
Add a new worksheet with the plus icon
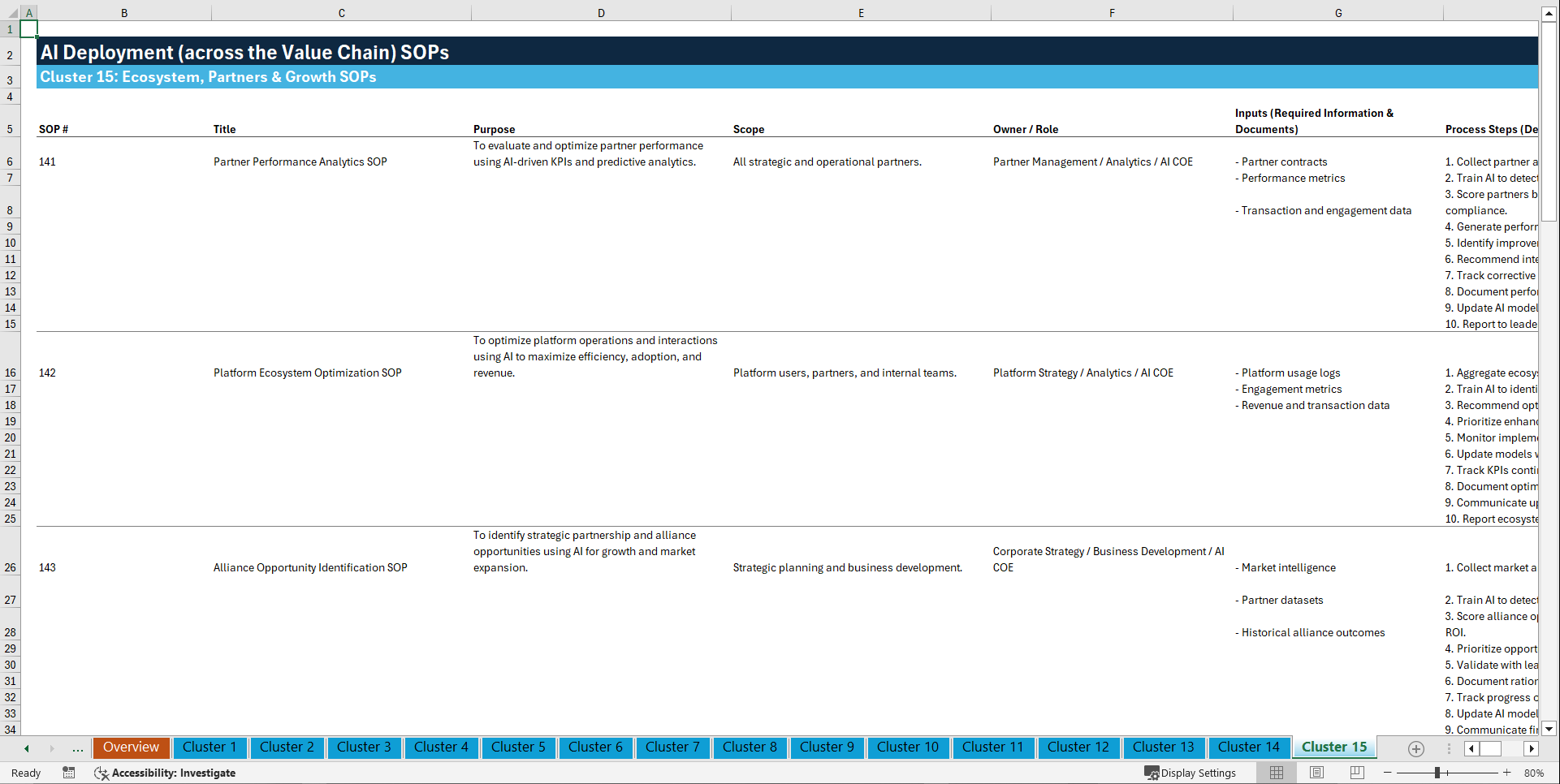pos(1415,749)
